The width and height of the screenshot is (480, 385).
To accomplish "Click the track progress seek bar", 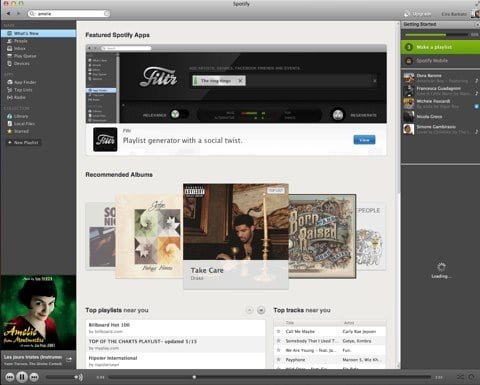I will tap(270, 377).
